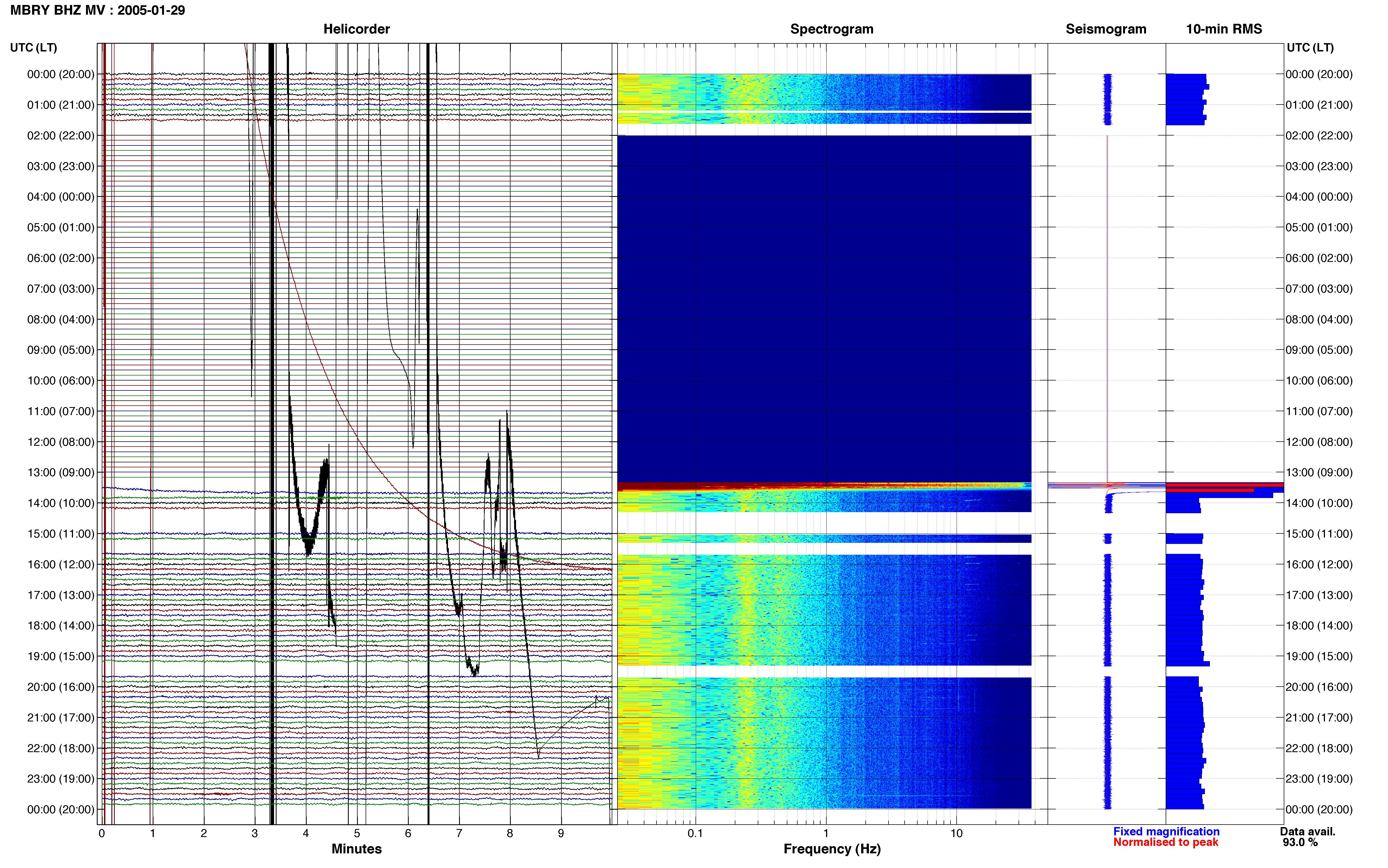Click '09:00 (05:00)' on the right time axis
Image resolution: width=1388 pixels, height=868 pixels.
click(x=1319, y=350)
